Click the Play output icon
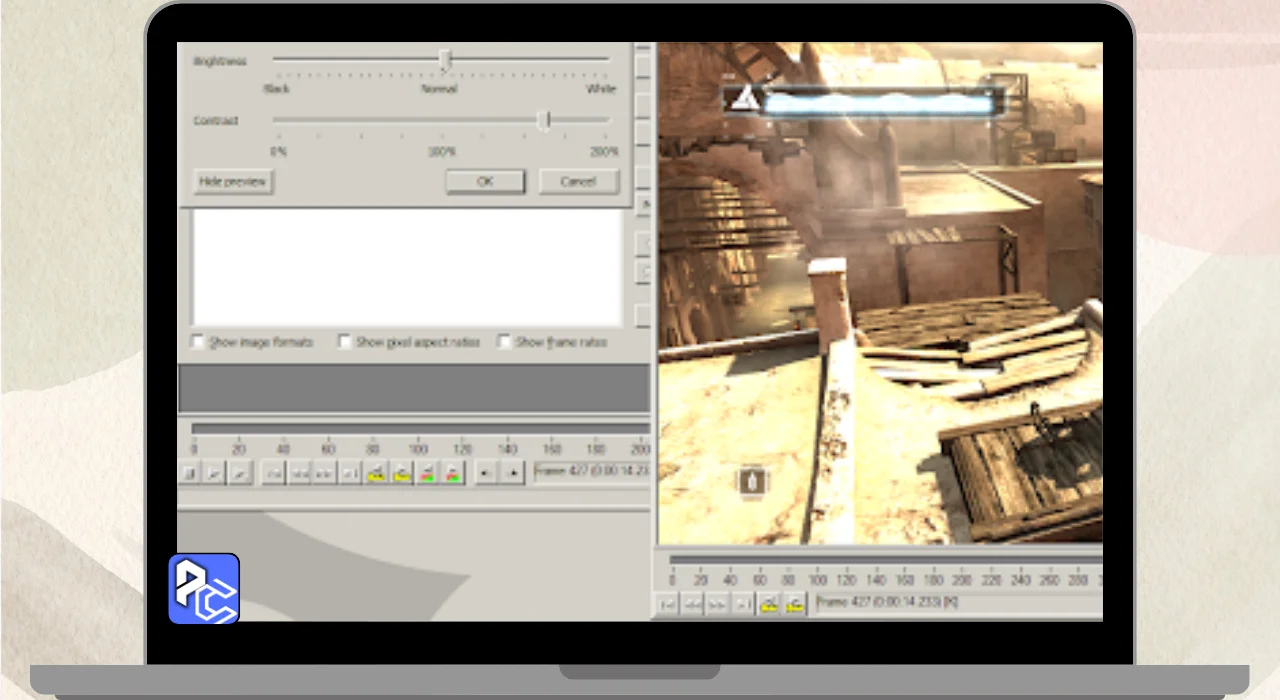The width and height of the screenshot is (1280, 700). 239,473
